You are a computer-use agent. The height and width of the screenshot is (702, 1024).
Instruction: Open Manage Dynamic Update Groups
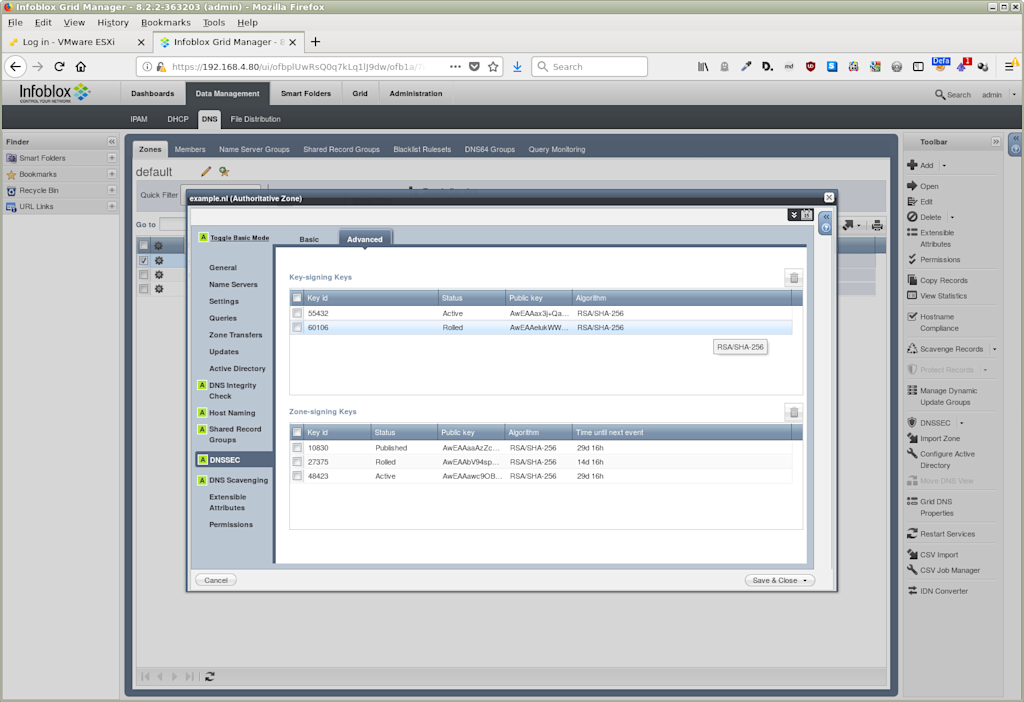coord(948,396)
